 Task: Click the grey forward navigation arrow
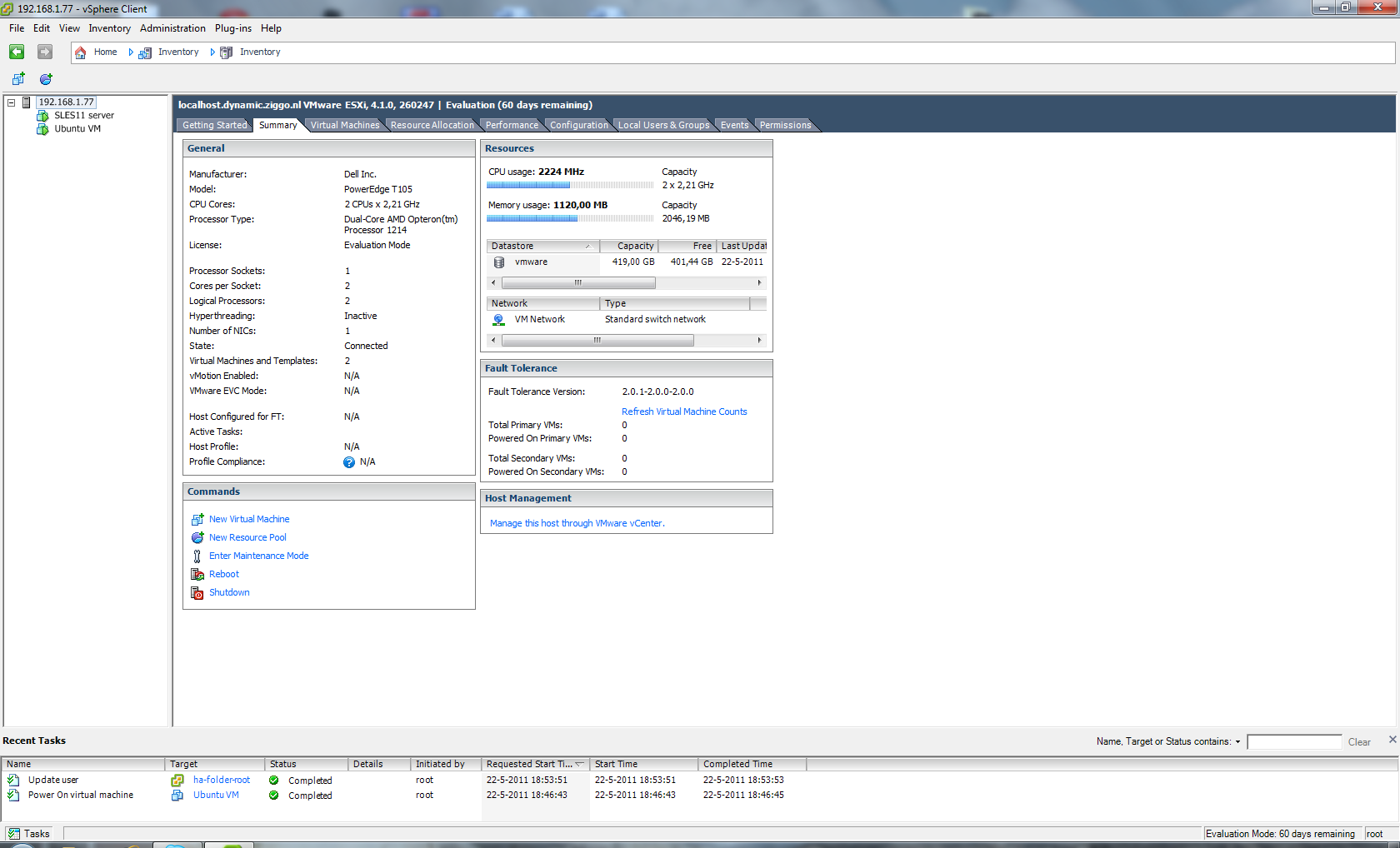coord(45,52)
